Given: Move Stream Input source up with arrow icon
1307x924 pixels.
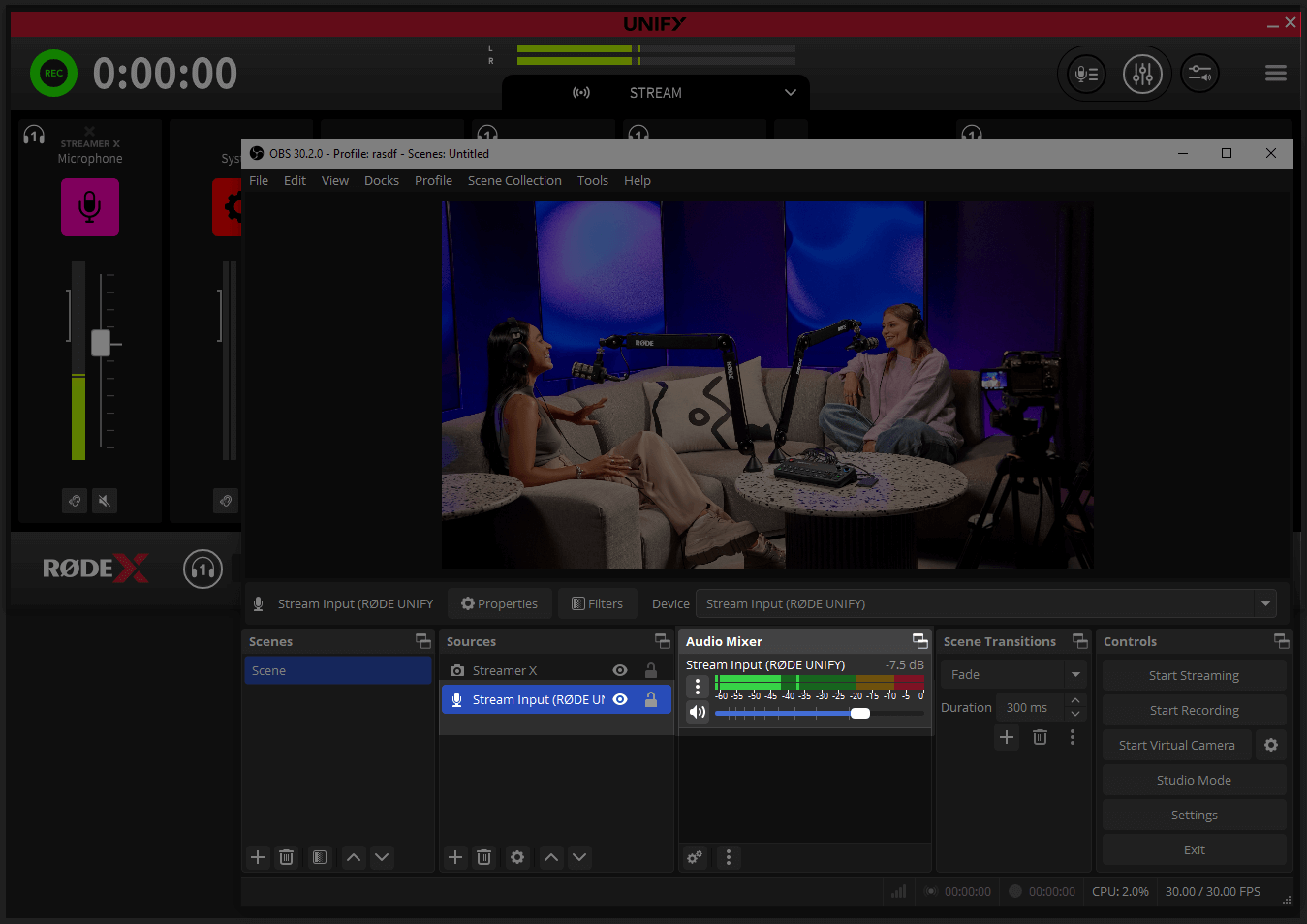Looking at the screenshot, I should coord(550,857).
